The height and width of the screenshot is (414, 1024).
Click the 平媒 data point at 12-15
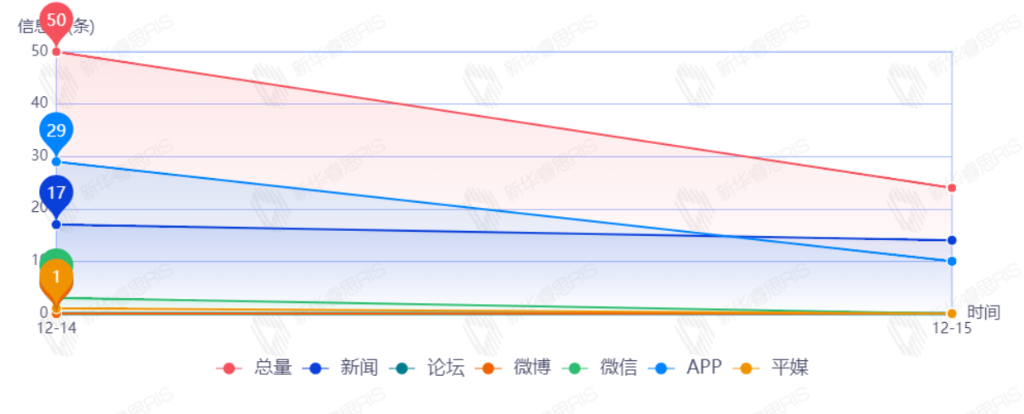pyautogui.click(x=951, y=313)
